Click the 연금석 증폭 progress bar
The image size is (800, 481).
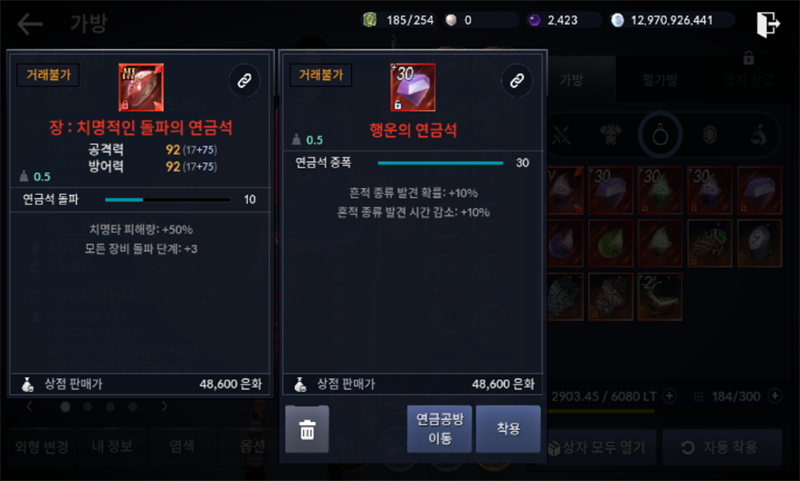[440, 163]
